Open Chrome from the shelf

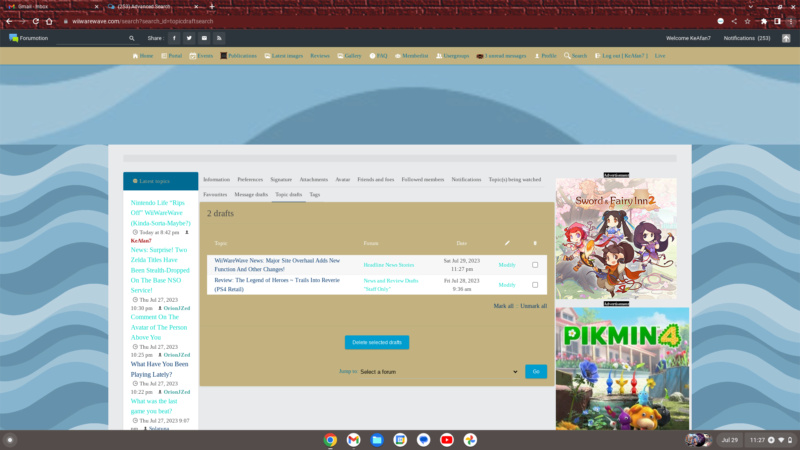[x=330, y=440]
